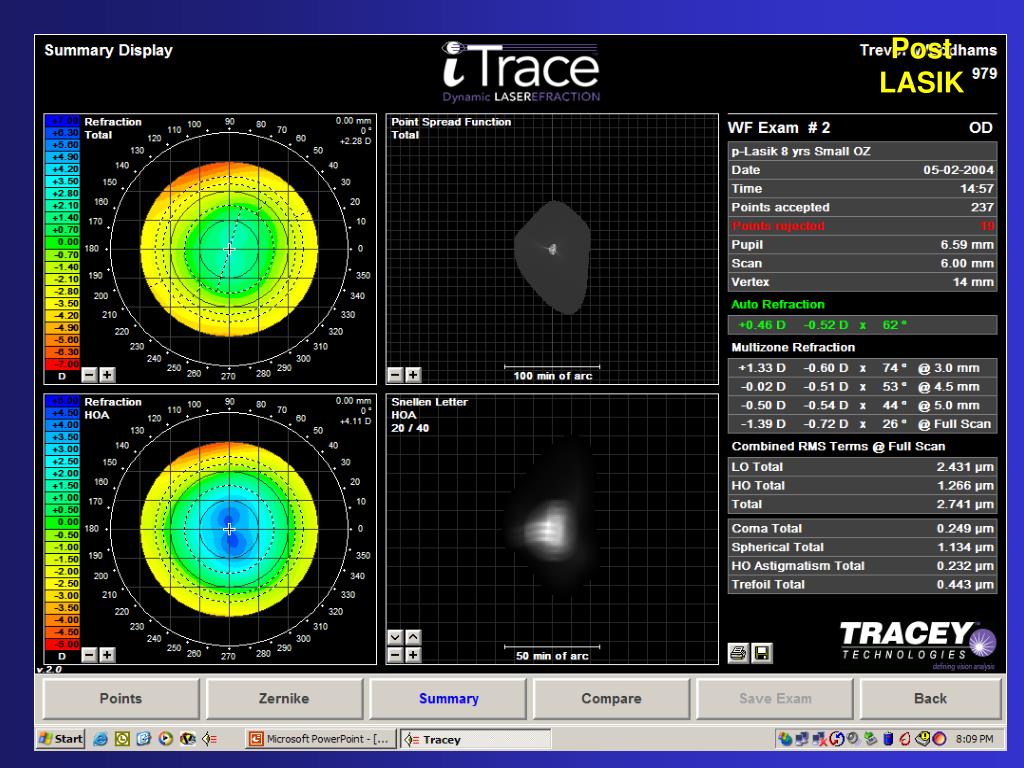1024x768 pixels.
Task: Click the -7.00 red swatch in Total color scale
Action: (x=62, y=364)
